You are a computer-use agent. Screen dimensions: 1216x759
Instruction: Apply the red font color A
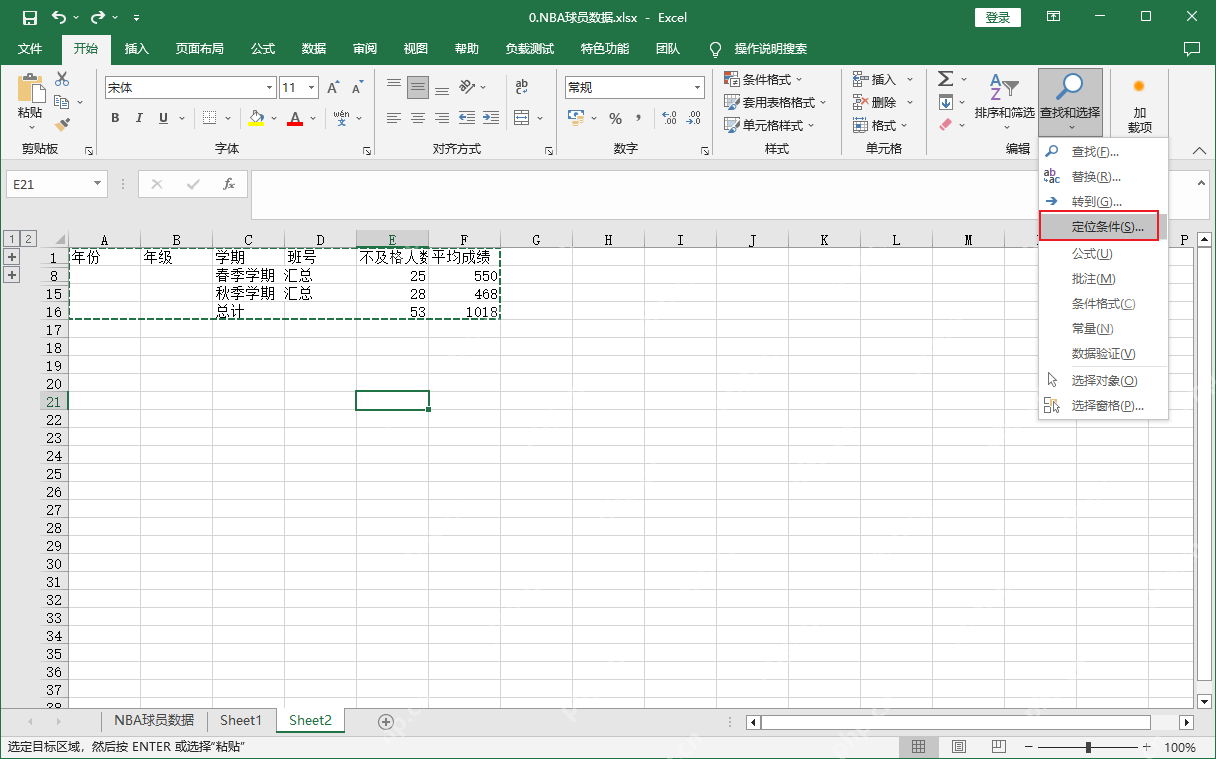295,118
